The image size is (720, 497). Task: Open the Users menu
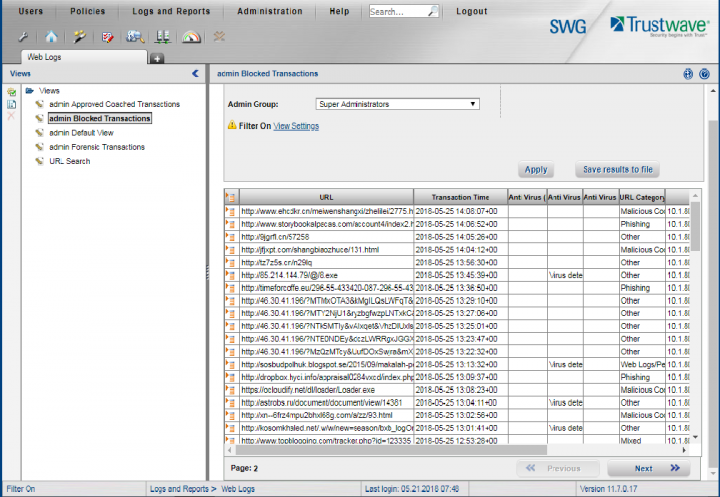[31, 11]
